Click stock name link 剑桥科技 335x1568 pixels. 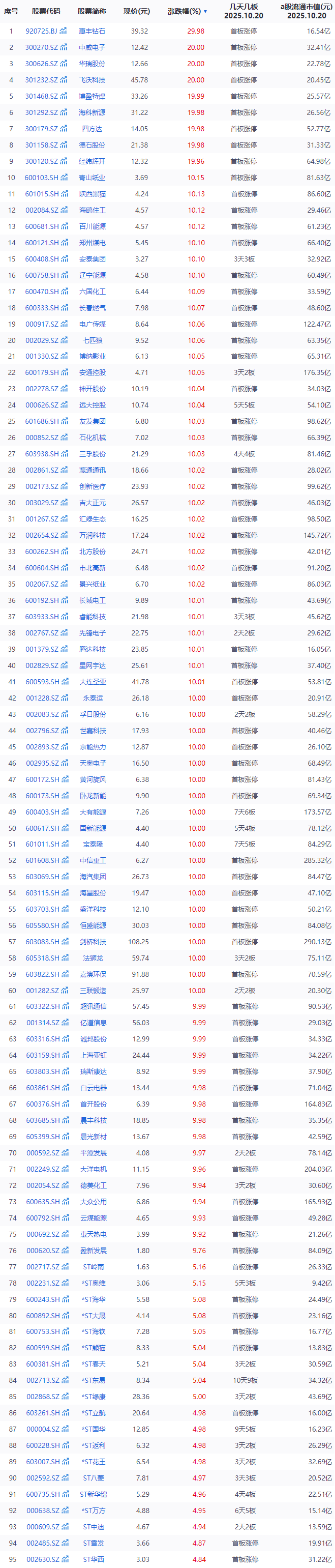pyautogui.click(x=93, y=942)
